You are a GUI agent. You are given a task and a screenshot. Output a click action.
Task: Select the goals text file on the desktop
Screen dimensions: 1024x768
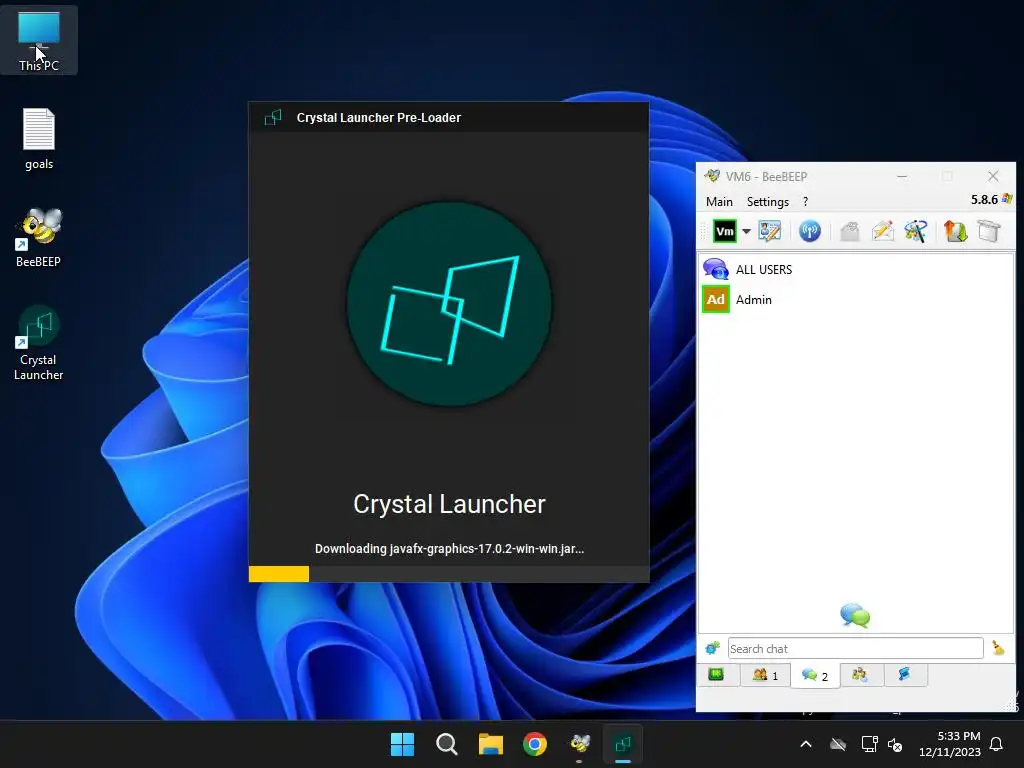(39, 139)
